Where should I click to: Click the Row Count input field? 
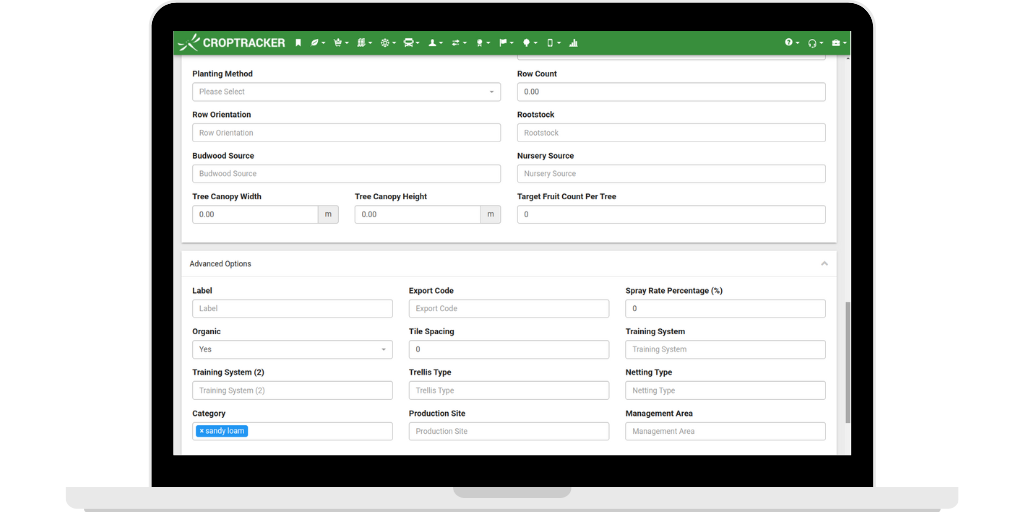coord(670,92)
